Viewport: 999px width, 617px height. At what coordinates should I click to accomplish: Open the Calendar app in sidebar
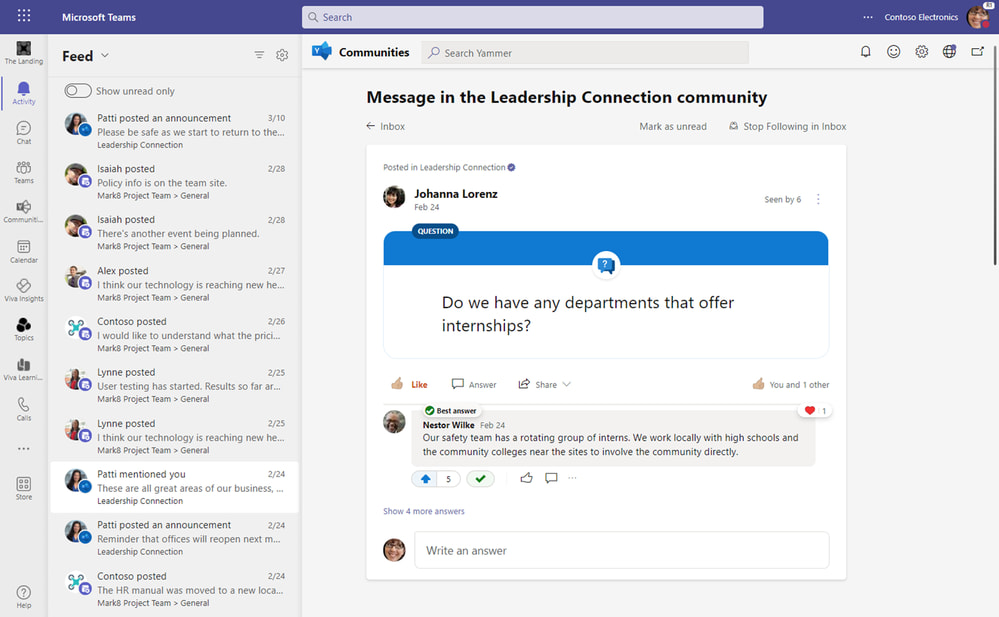click(x=23, y=250)
